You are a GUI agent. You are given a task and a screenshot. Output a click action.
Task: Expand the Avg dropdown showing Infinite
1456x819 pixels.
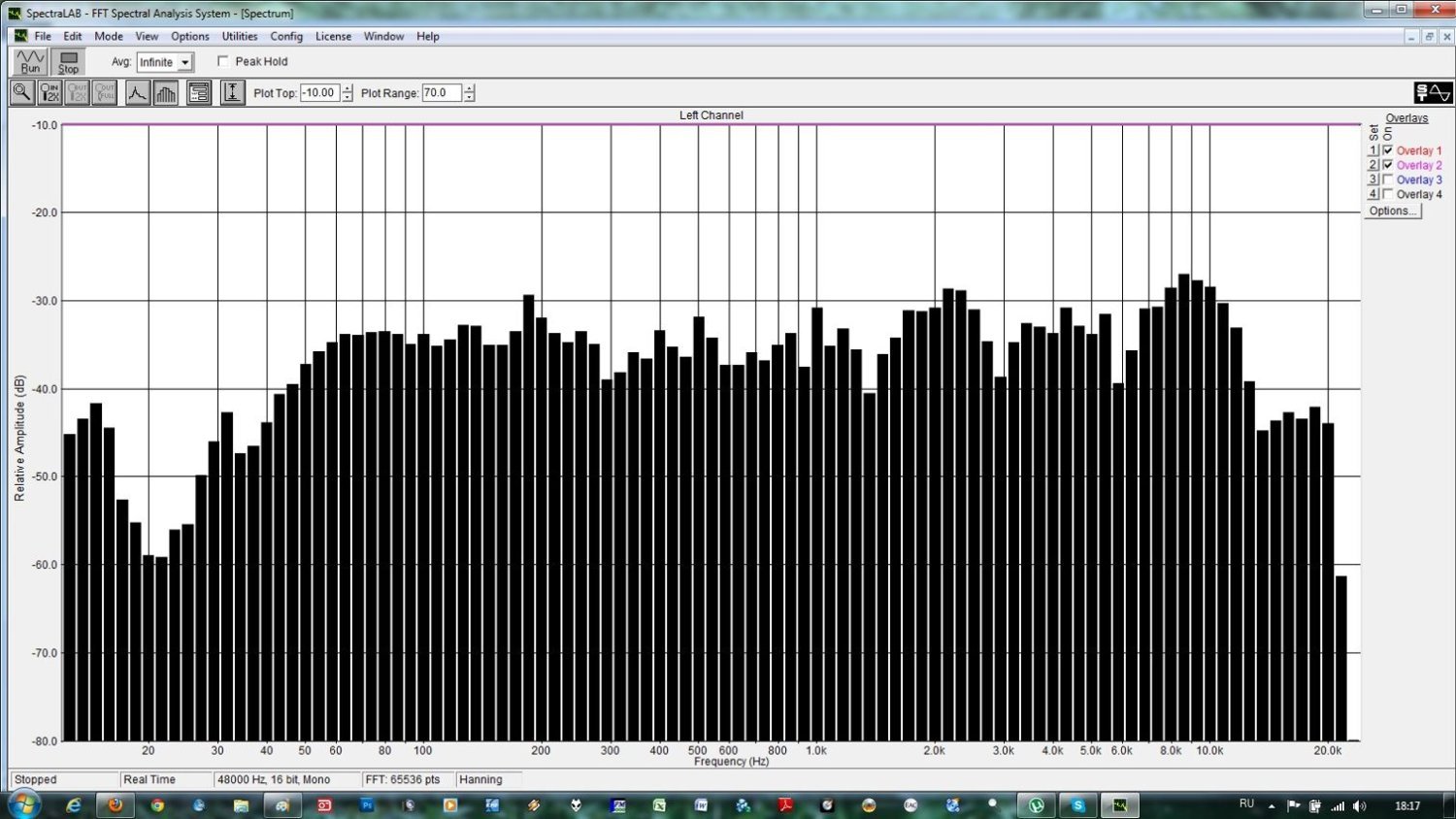pos(184,62)
